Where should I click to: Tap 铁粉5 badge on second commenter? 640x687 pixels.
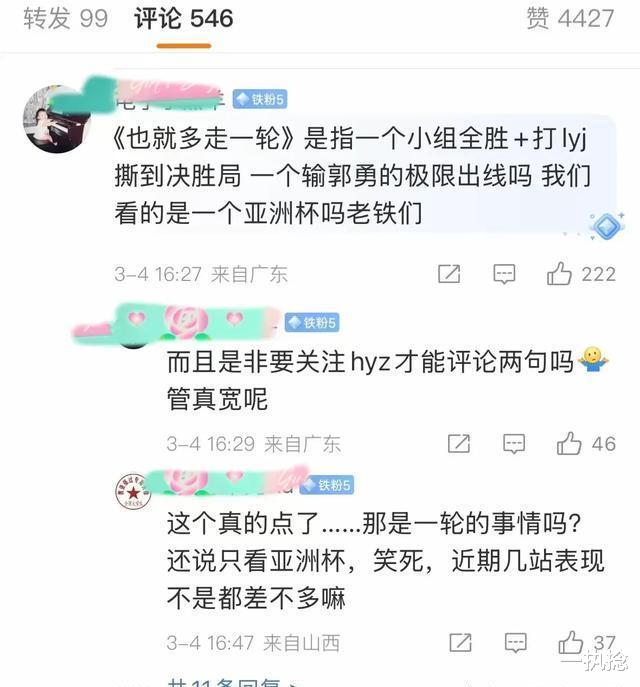click(312, 322)
